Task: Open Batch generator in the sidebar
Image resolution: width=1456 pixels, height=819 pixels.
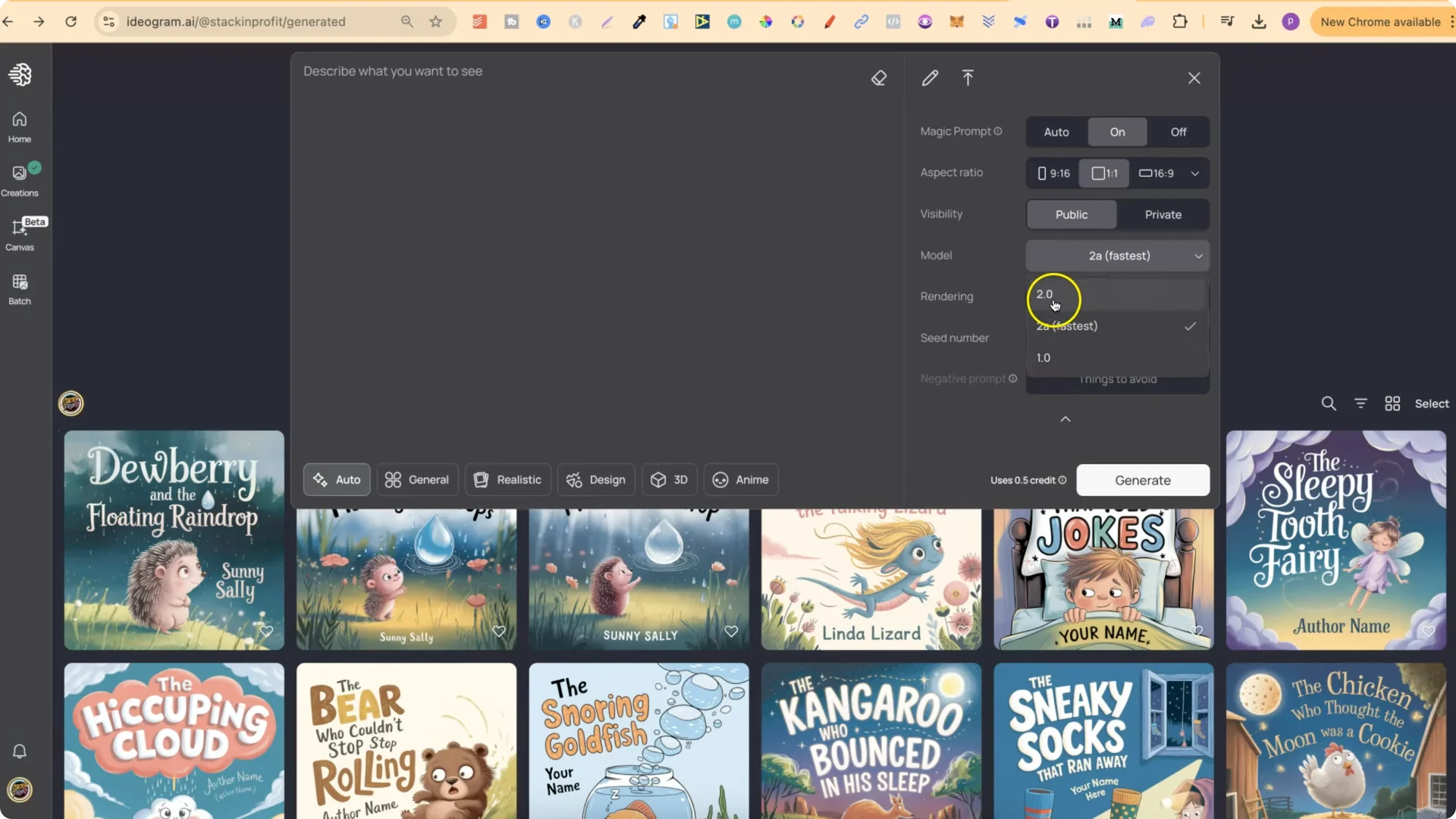Action: click(x=20, y=289)
